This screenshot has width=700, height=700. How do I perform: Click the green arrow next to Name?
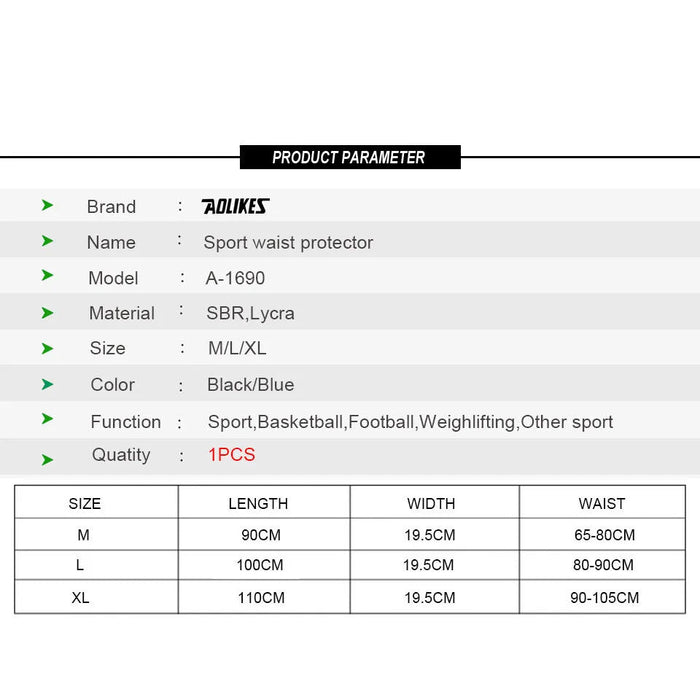(47, 241)
